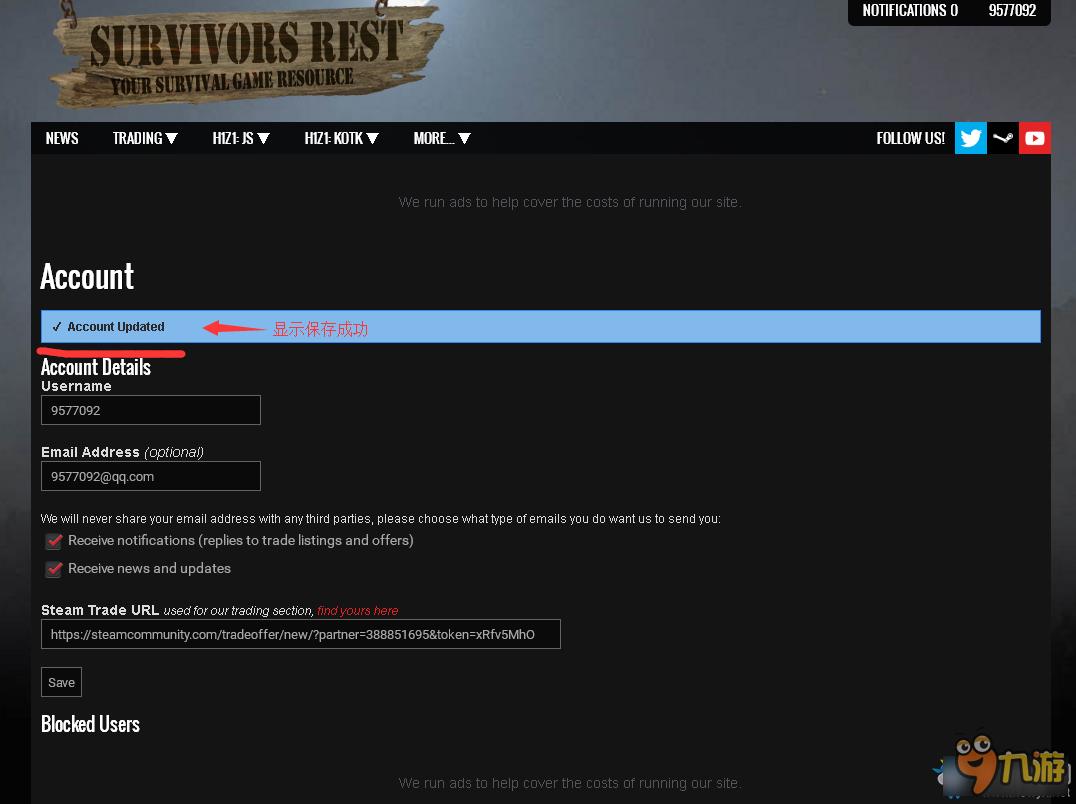Image resolution: width=1076 pixels, height=804 pixels.
Task: Expand the TRADING dropdown menu
Action: (145, 139)
